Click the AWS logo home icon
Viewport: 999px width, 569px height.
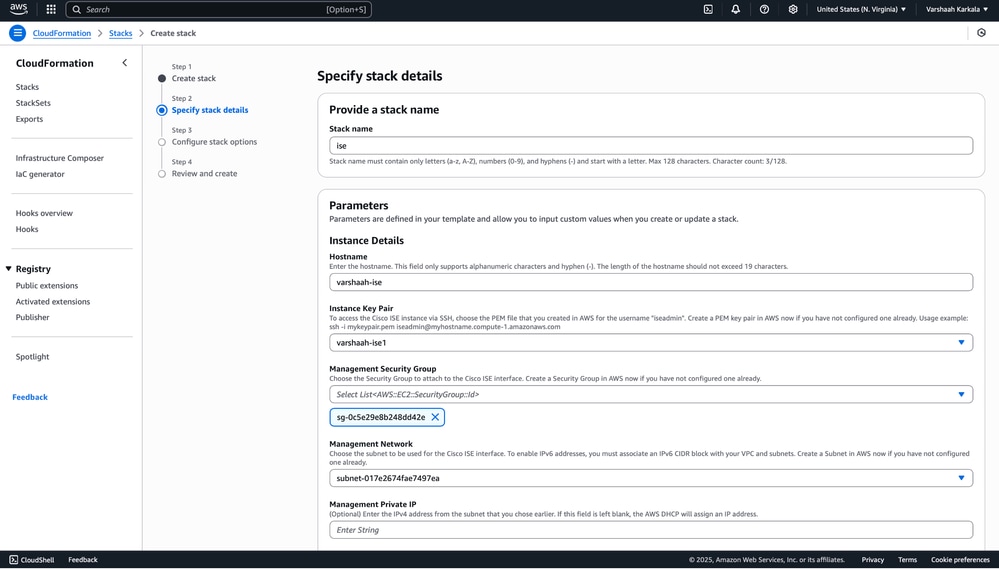click(18, 9)
